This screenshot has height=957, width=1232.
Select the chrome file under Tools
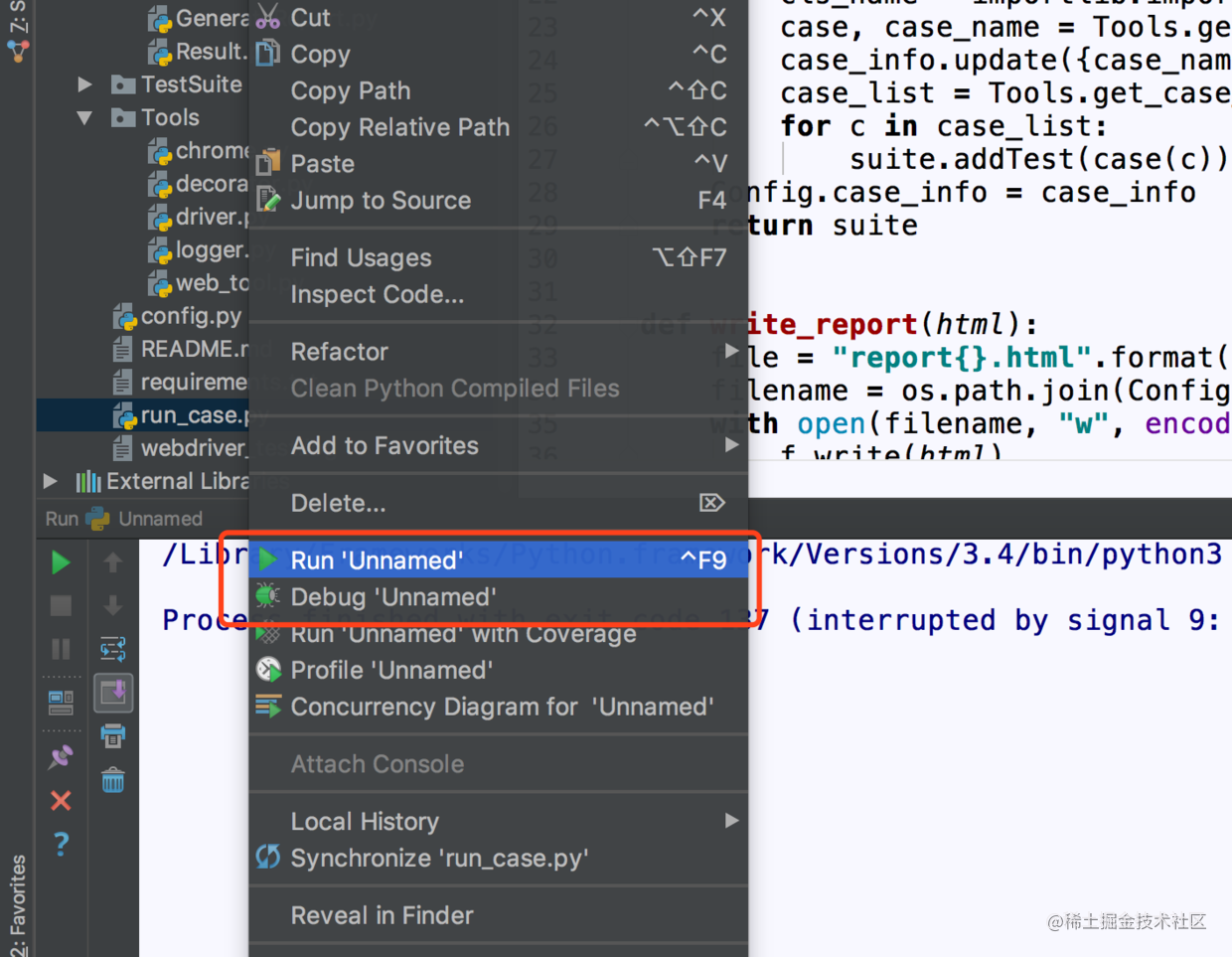(212, 150)
